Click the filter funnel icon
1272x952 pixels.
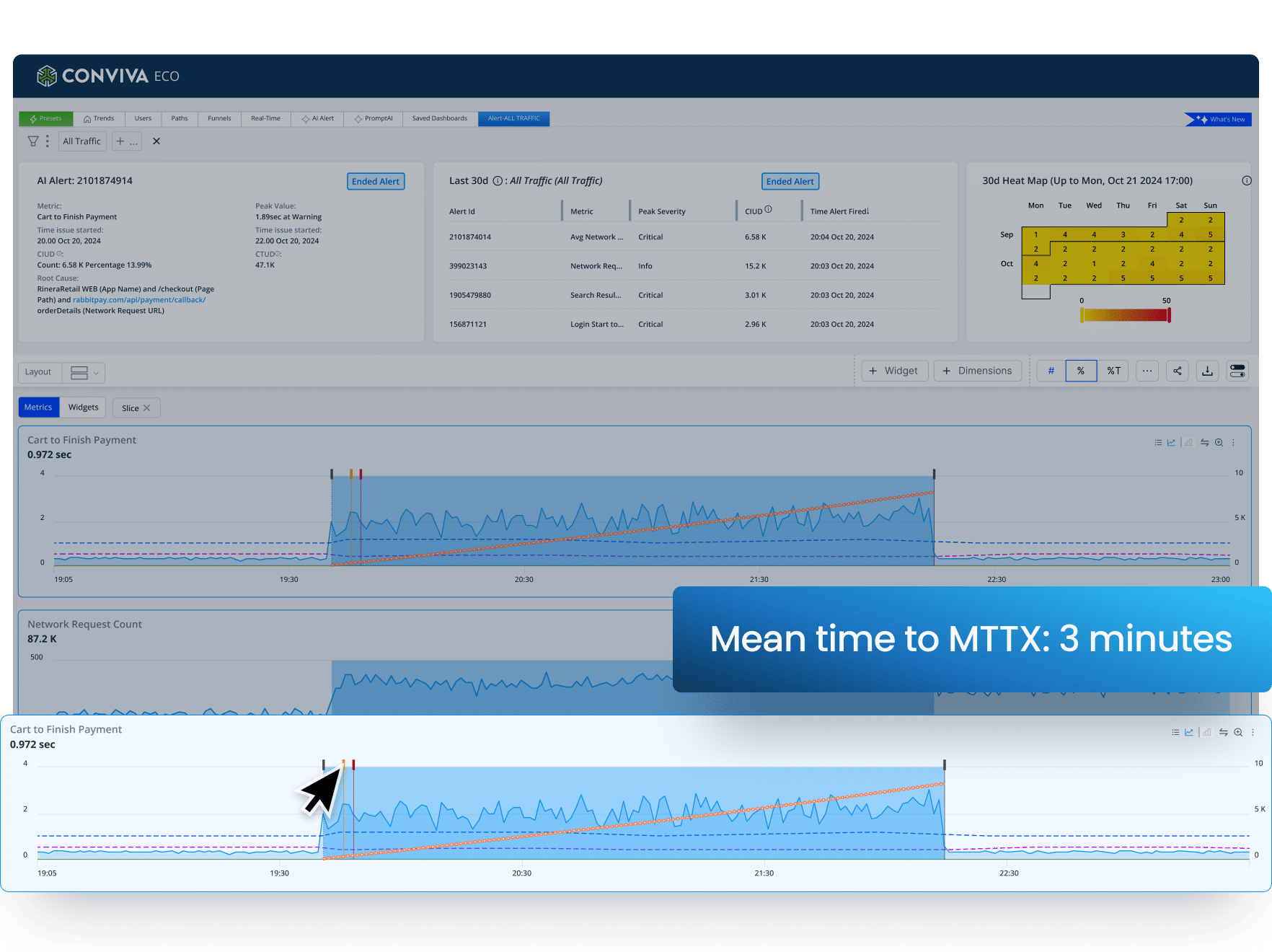32,141
